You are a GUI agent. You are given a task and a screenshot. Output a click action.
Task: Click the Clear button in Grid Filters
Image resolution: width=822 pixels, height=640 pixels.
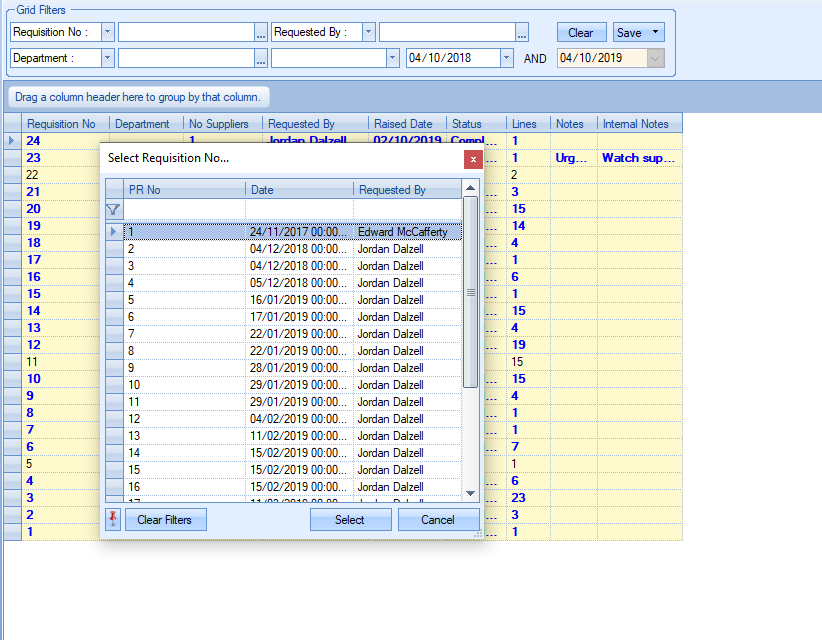coord(581,33)
